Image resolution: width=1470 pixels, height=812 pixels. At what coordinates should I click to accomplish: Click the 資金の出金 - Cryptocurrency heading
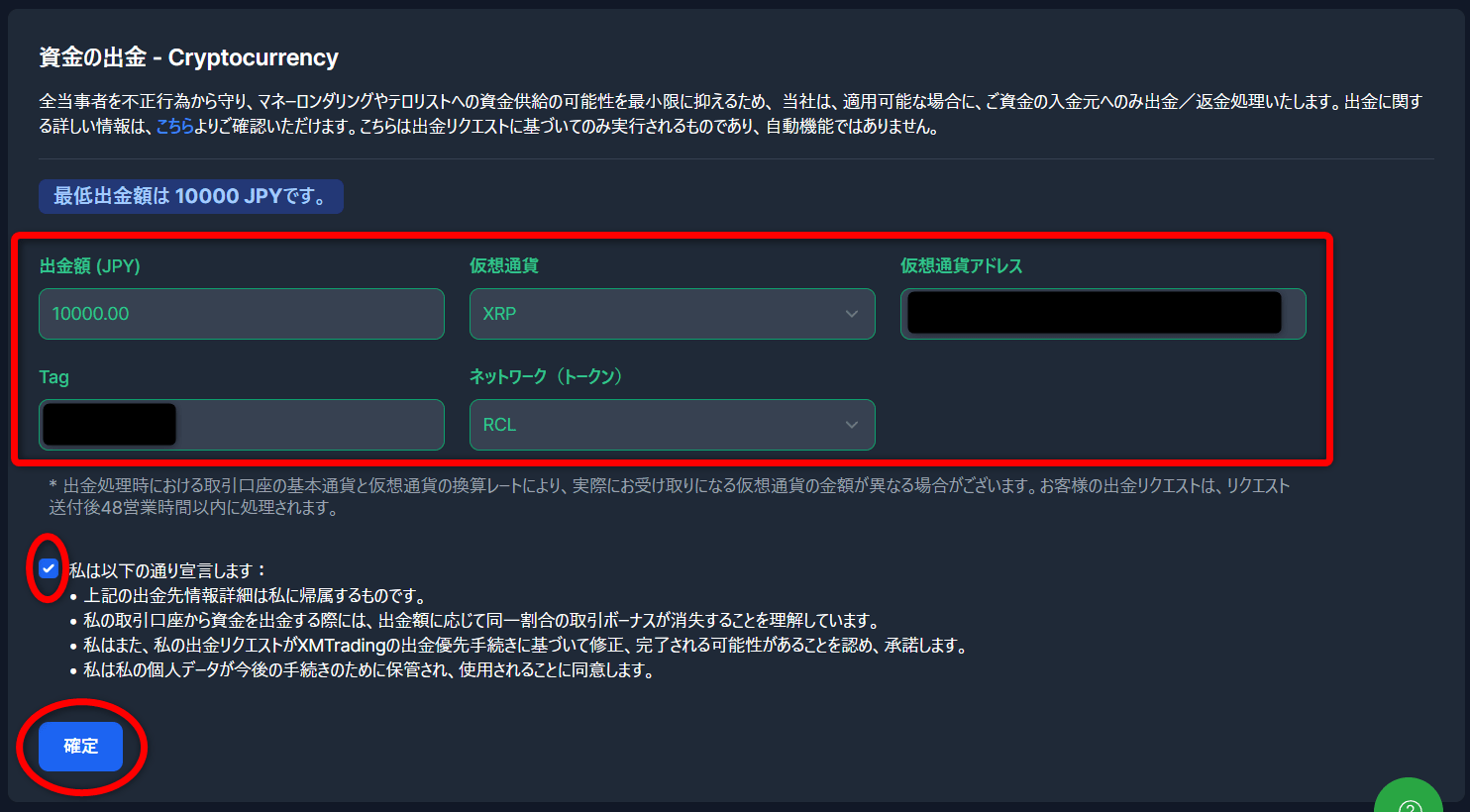(x=188, y=57)
